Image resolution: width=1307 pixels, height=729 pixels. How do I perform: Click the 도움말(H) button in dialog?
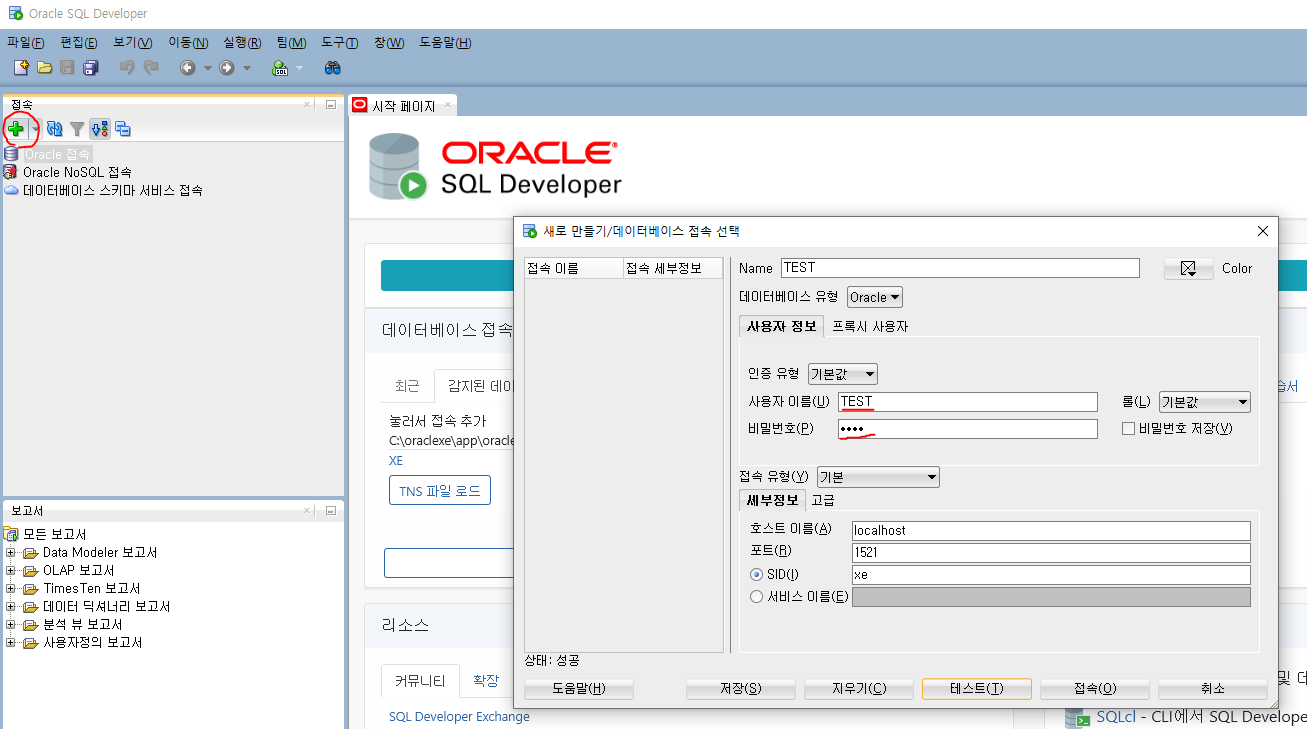pyautogui.click(x=579, y=689)
